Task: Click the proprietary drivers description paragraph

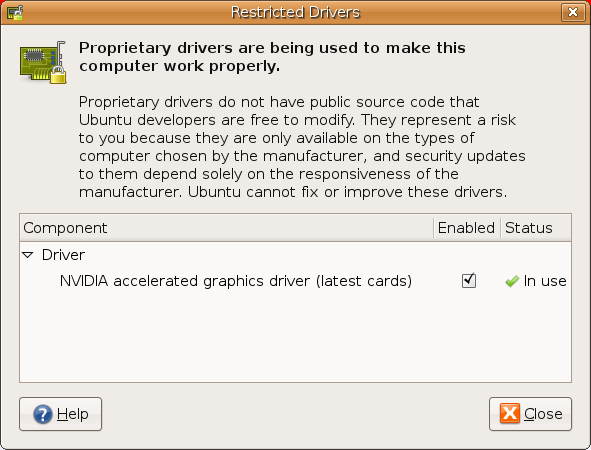Action: point(302,147)
